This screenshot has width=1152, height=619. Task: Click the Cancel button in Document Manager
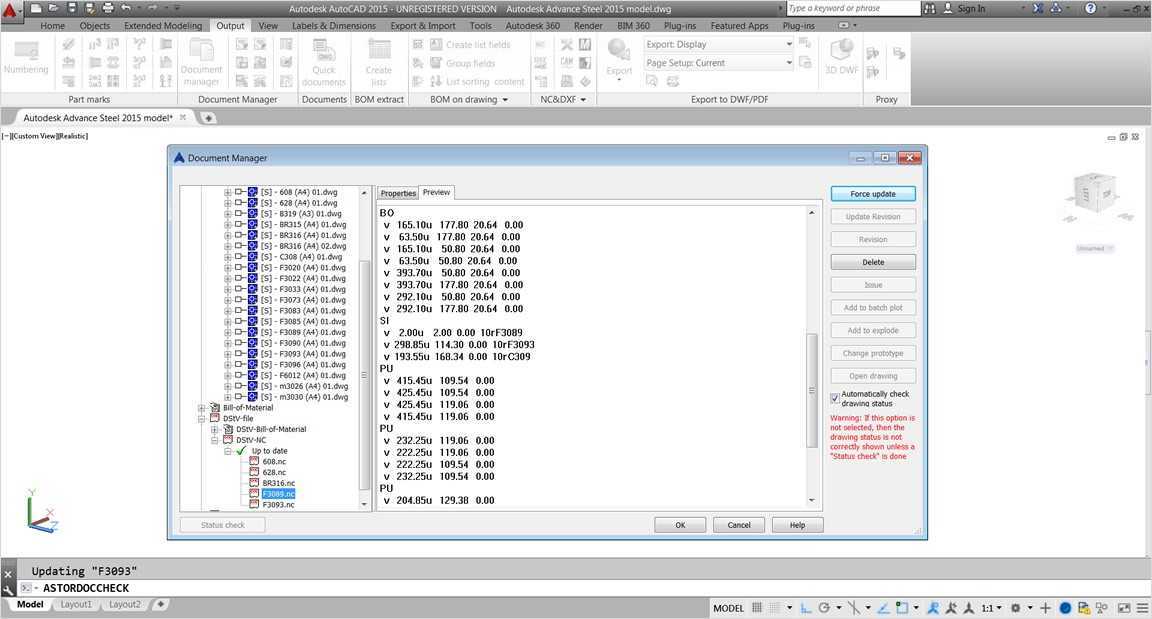click(x=739, y=525)
